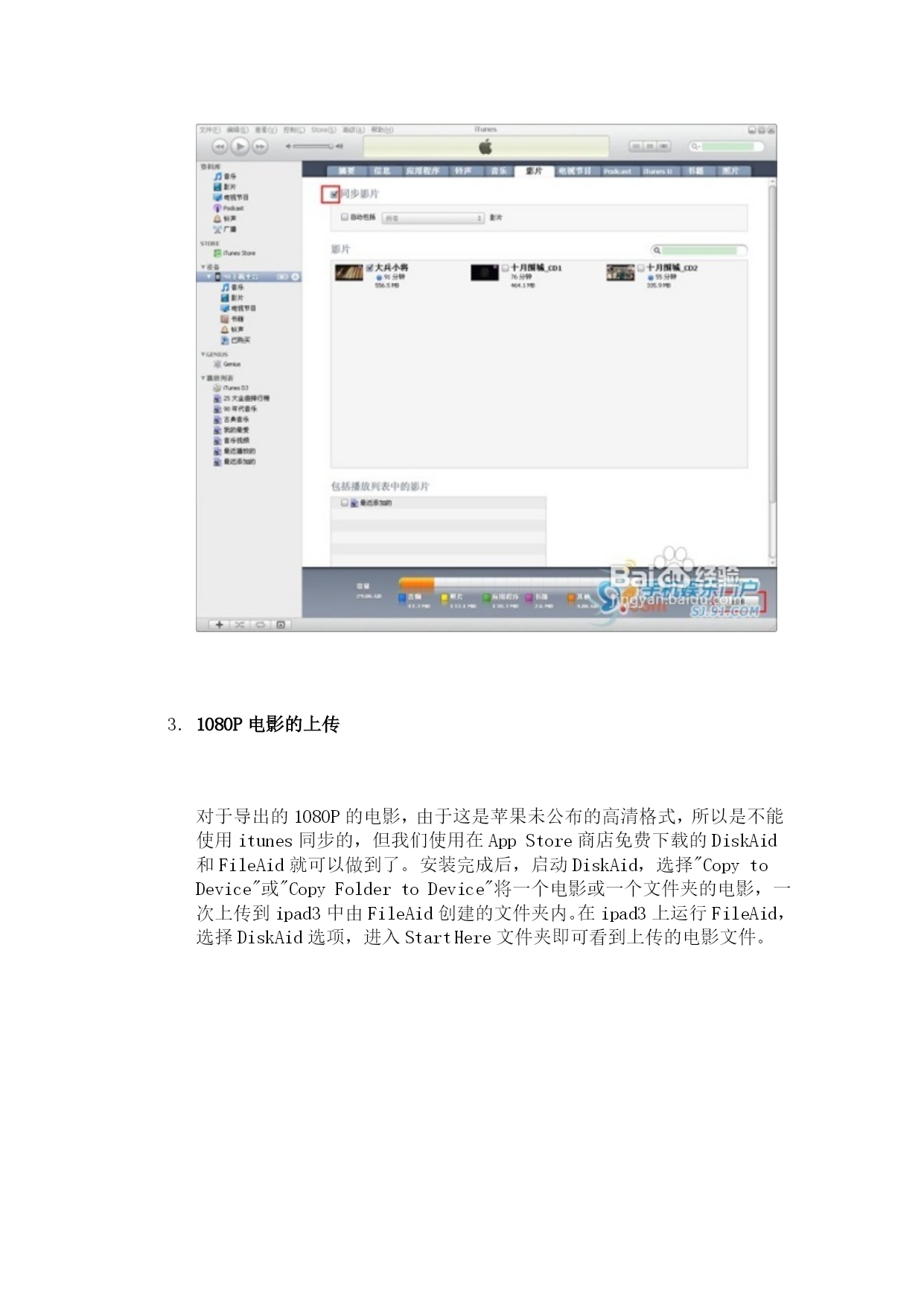Click the grid view button in the toolbar
This screenshot has height=1306, width=924.
[649, 147]
